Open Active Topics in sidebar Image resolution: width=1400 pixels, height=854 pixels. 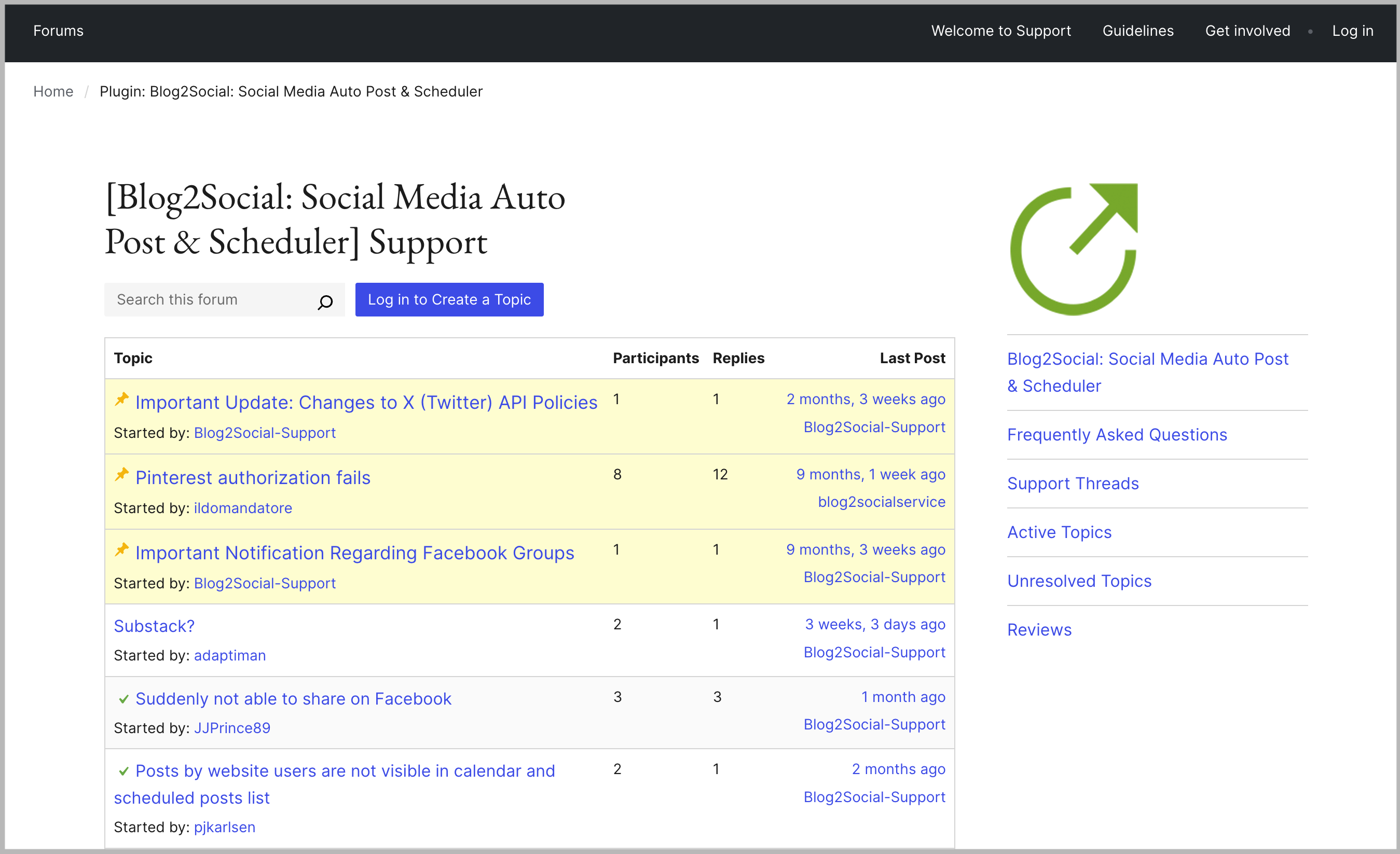click(1059, 532)
